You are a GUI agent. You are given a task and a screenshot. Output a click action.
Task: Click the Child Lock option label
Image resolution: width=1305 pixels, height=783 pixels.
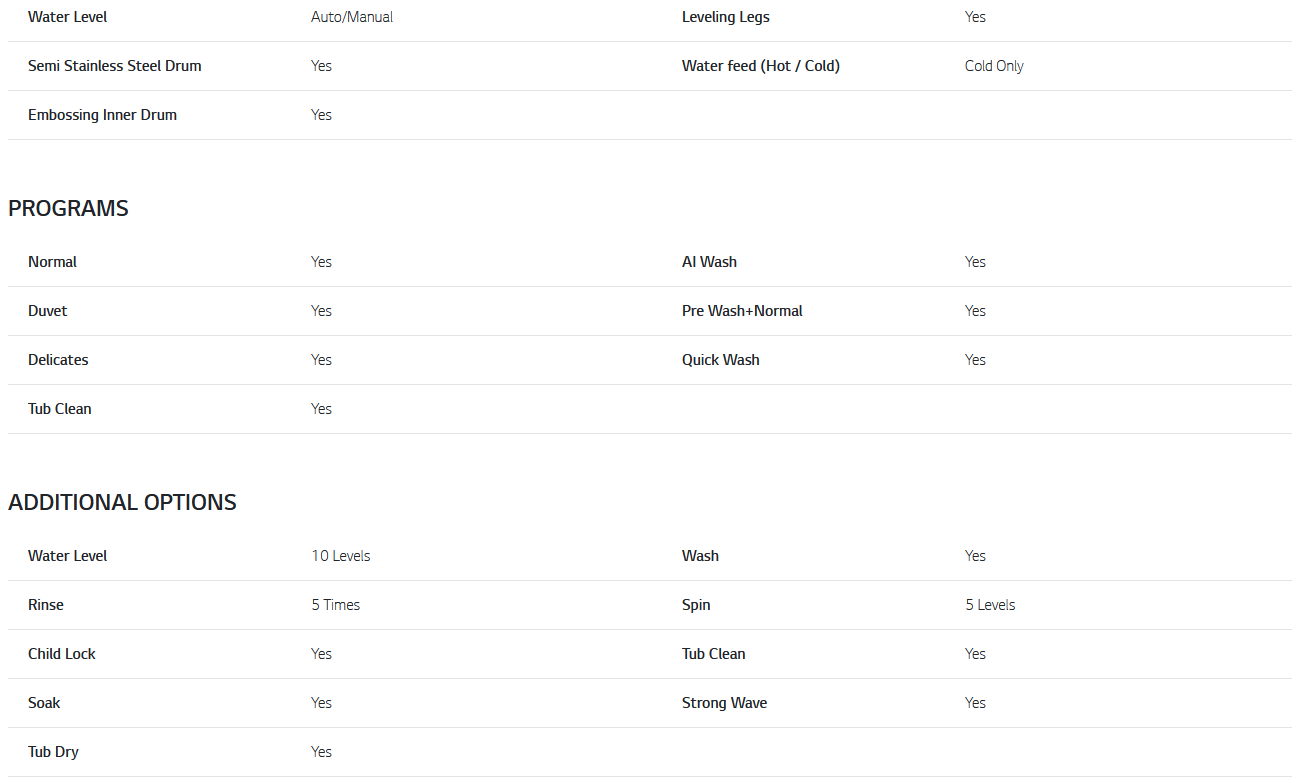click(61, 654)
